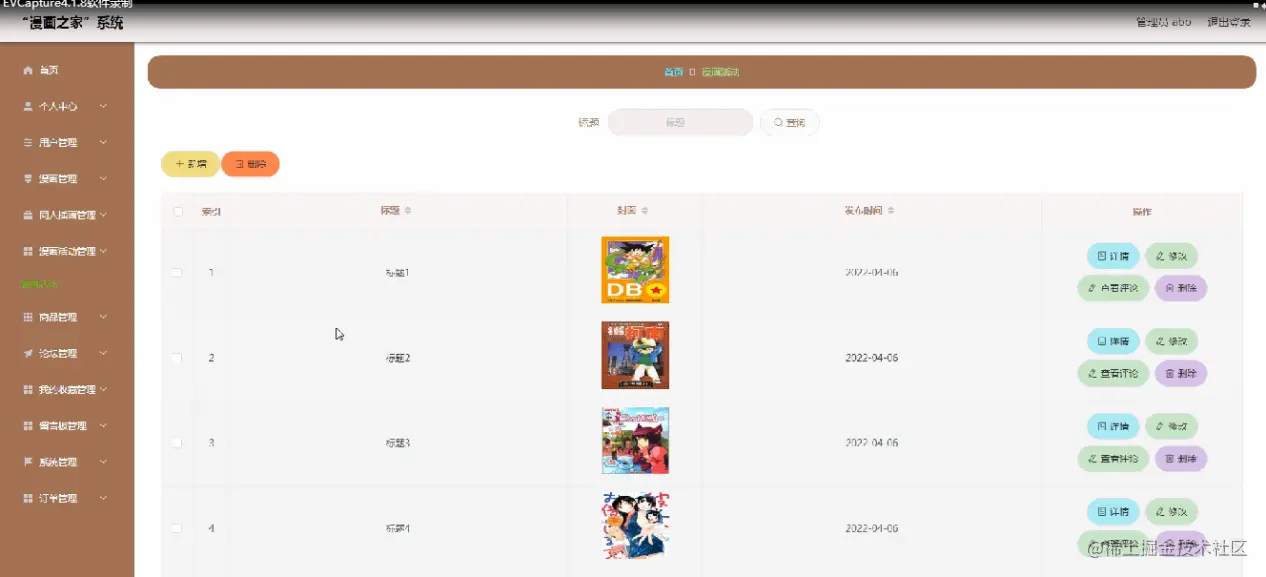This screenshot has height=577, width=1266.
Task: Click the 操作 column header
Action: [1142, 212]
